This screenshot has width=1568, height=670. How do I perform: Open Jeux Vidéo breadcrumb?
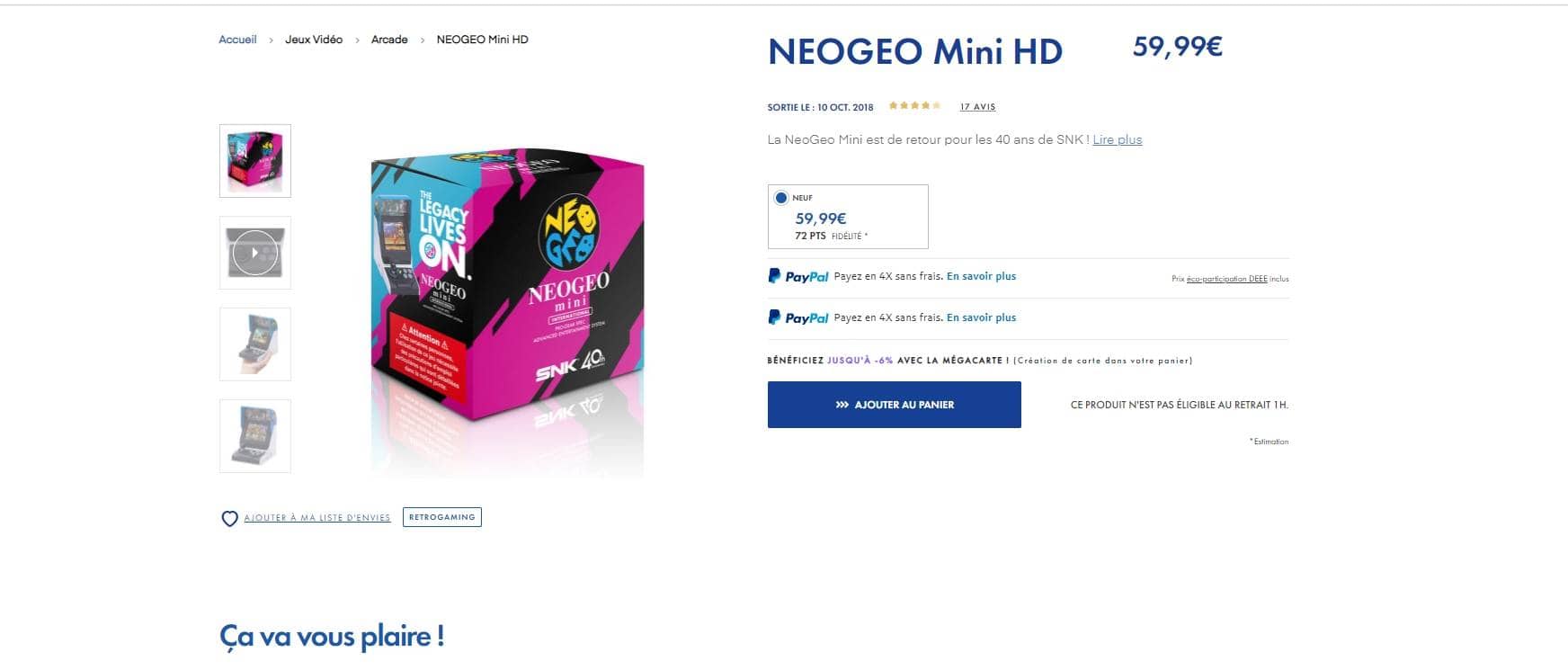pos(314,40)
